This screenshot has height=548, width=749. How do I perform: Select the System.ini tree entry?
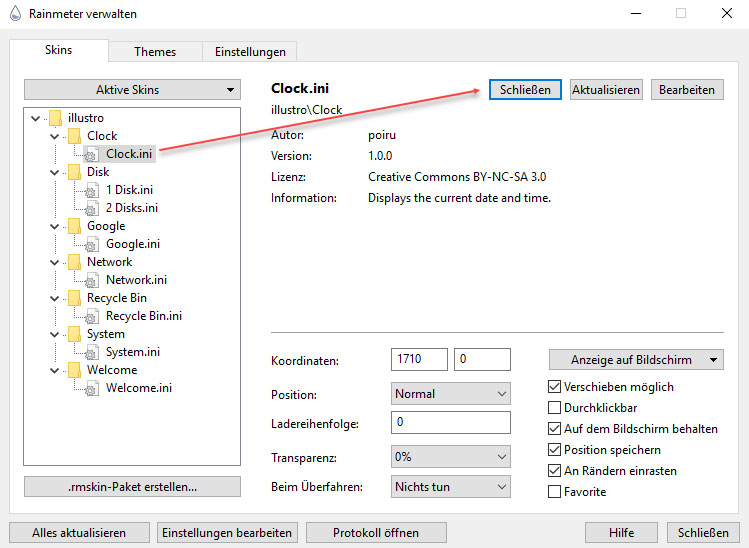tap(133, 352)
